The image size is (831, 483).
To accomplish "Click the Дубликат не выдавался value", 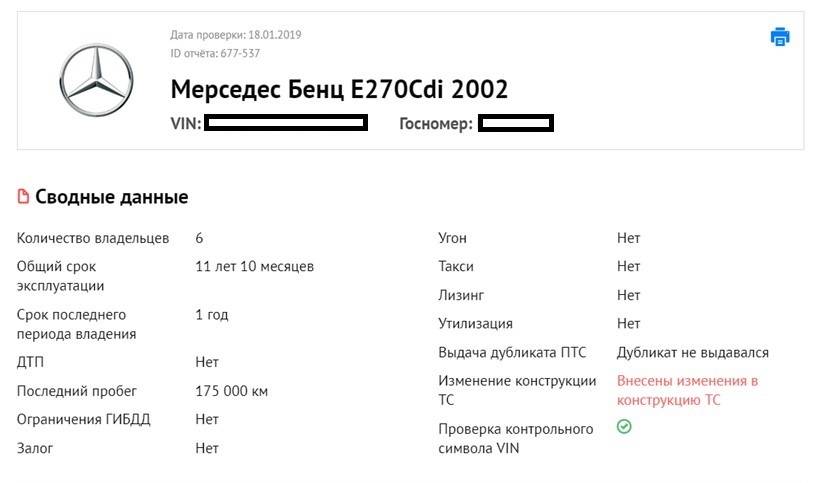I will [x=692, y=352].
